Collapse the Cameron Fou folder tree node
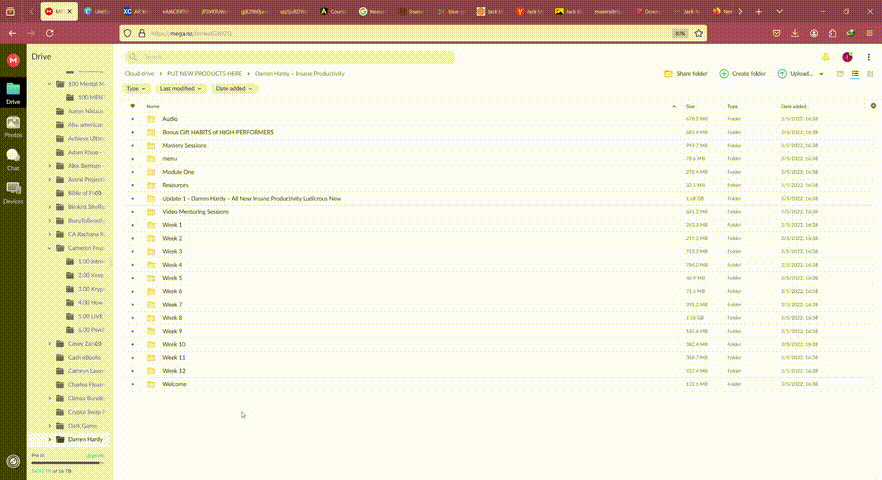Screen dimensions: 882x480 (x=50, y=248)
